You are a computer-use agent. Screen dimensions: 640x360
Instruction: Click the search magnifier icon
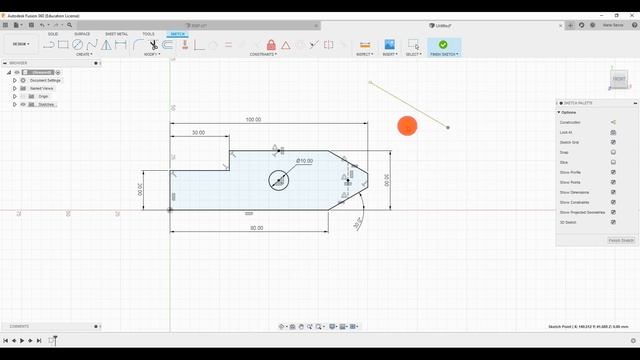click(70, 25)
